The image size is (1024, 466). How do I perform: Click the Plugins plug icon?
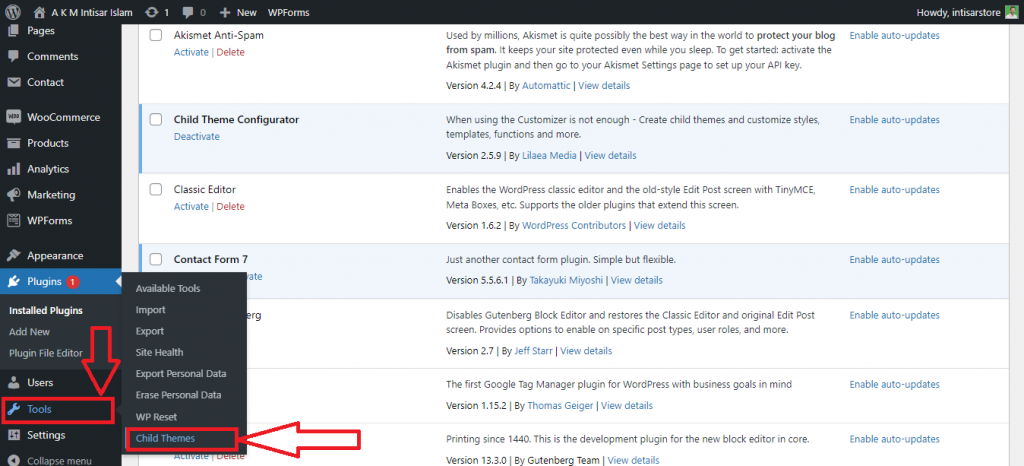[14, 282]
